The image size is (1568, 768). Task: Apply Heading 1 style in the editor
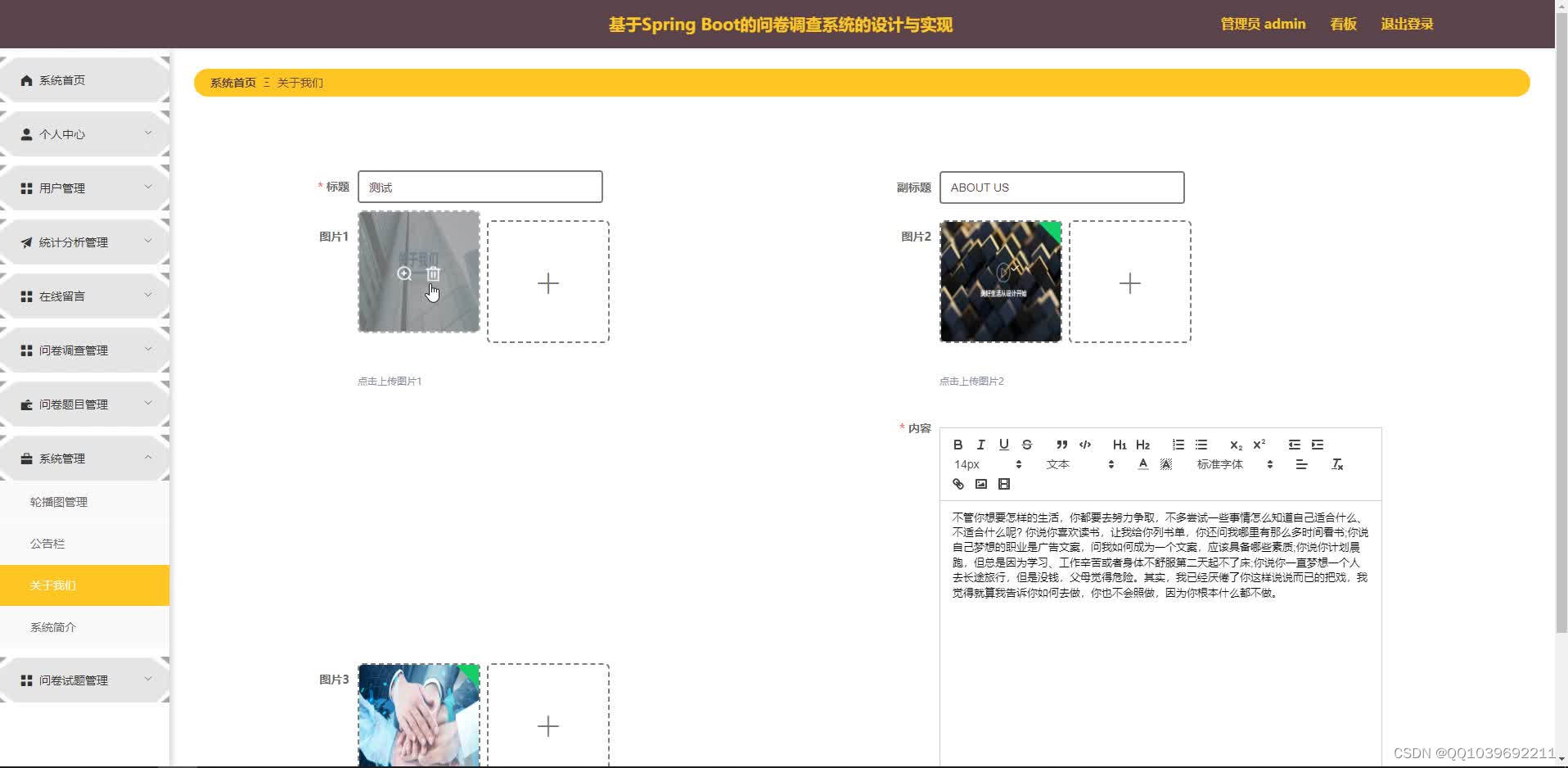[1120, 445]
